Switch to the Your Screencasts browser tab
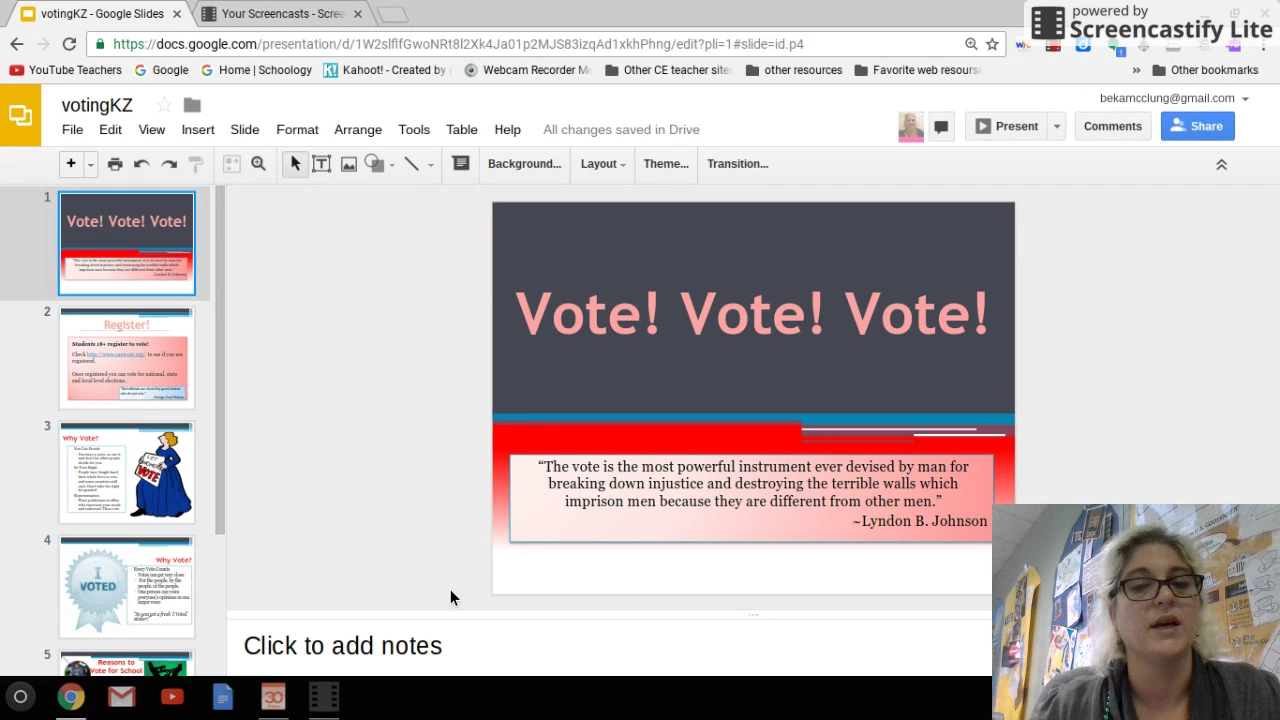 click(281, 14)
